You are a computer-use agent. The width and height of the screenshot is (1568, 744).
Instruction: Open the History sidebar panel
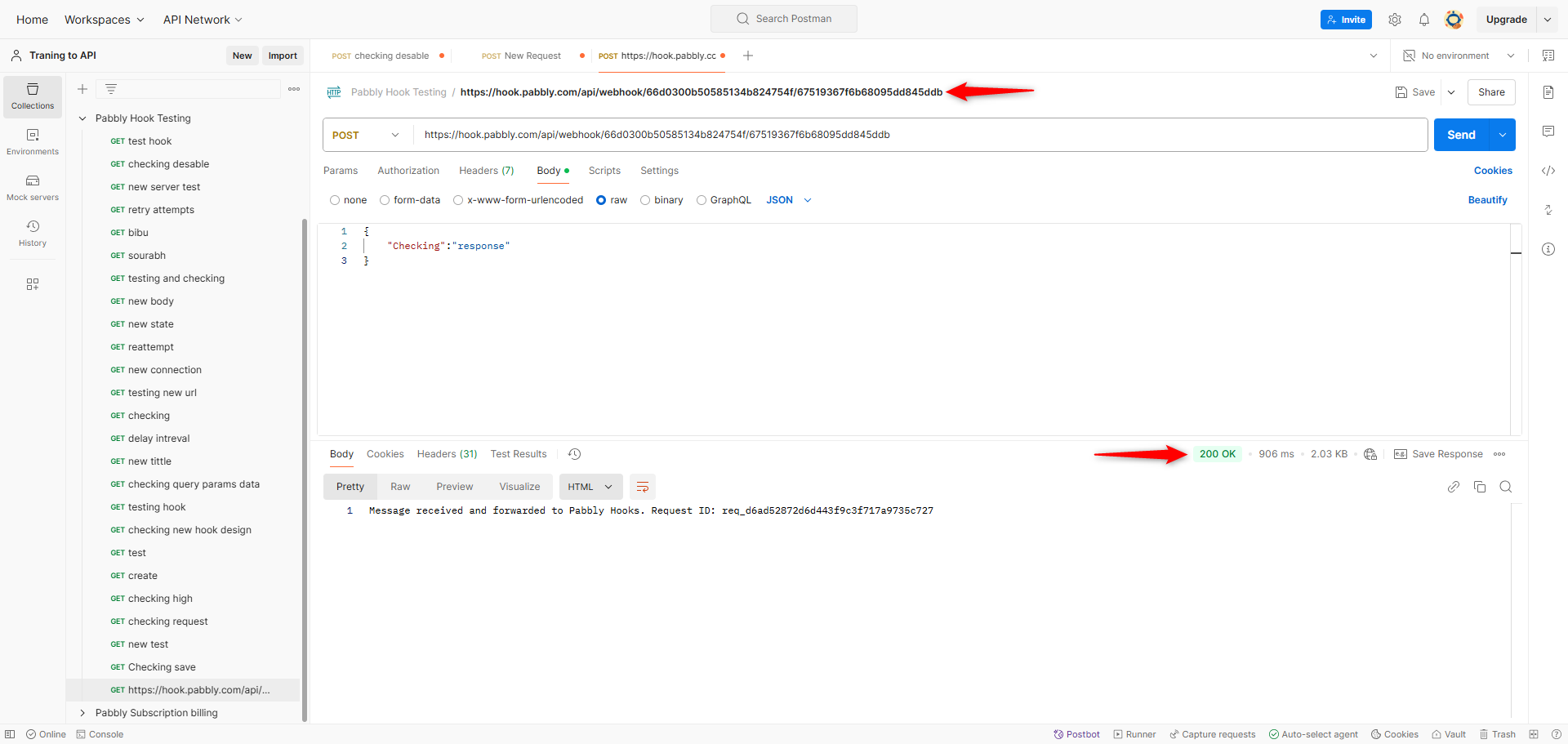[33, 234]
